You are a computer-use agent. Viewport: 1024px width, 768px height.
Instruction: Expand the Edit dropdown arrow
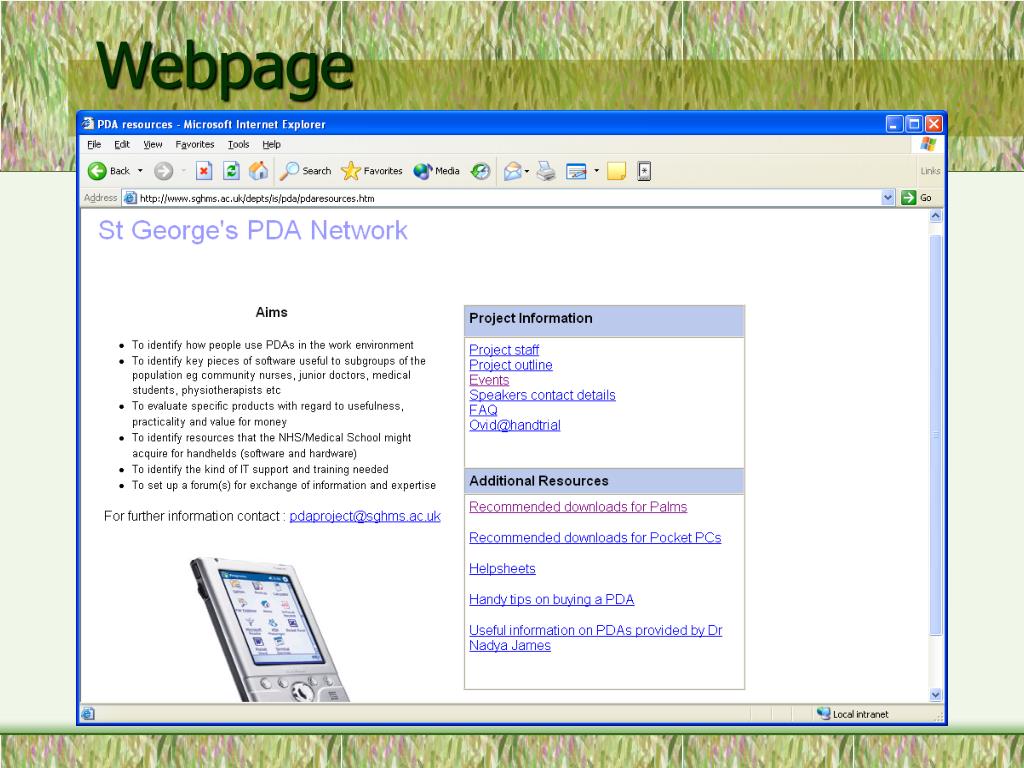tap(596, 171)
